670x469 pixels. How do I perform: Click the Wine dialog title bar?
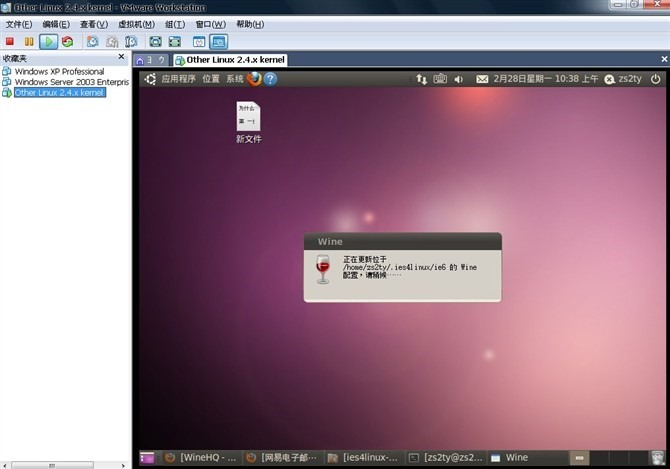403,241
